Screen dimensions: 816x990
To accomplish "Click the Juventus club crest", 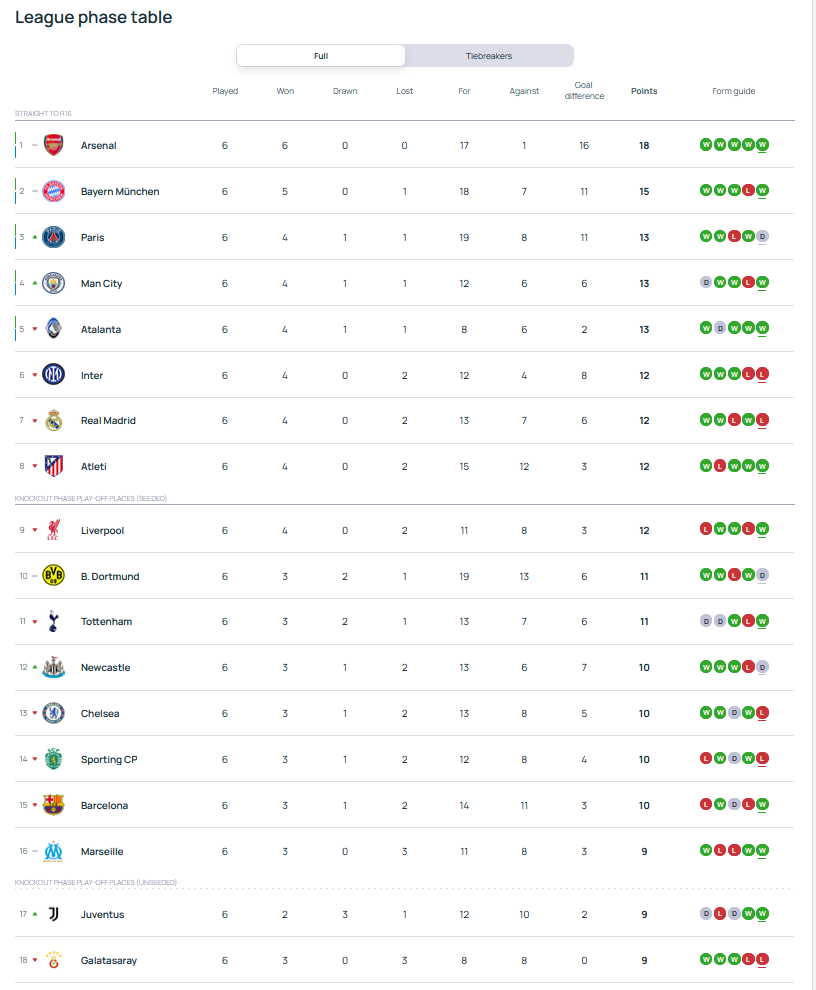I will [x=53, y=914].
